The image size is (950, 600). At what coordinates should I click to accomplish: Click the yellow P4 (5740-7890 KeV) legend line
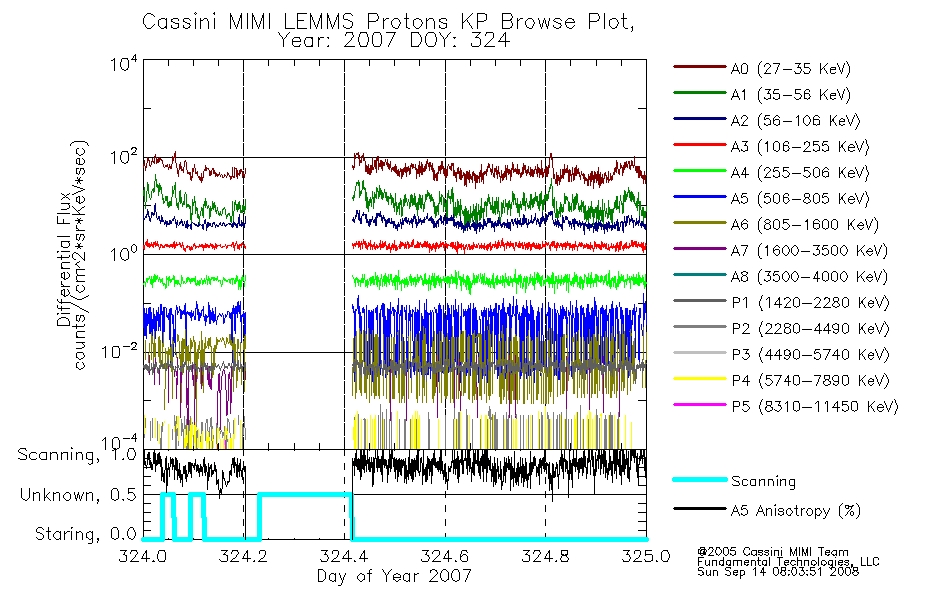[700, 379]
